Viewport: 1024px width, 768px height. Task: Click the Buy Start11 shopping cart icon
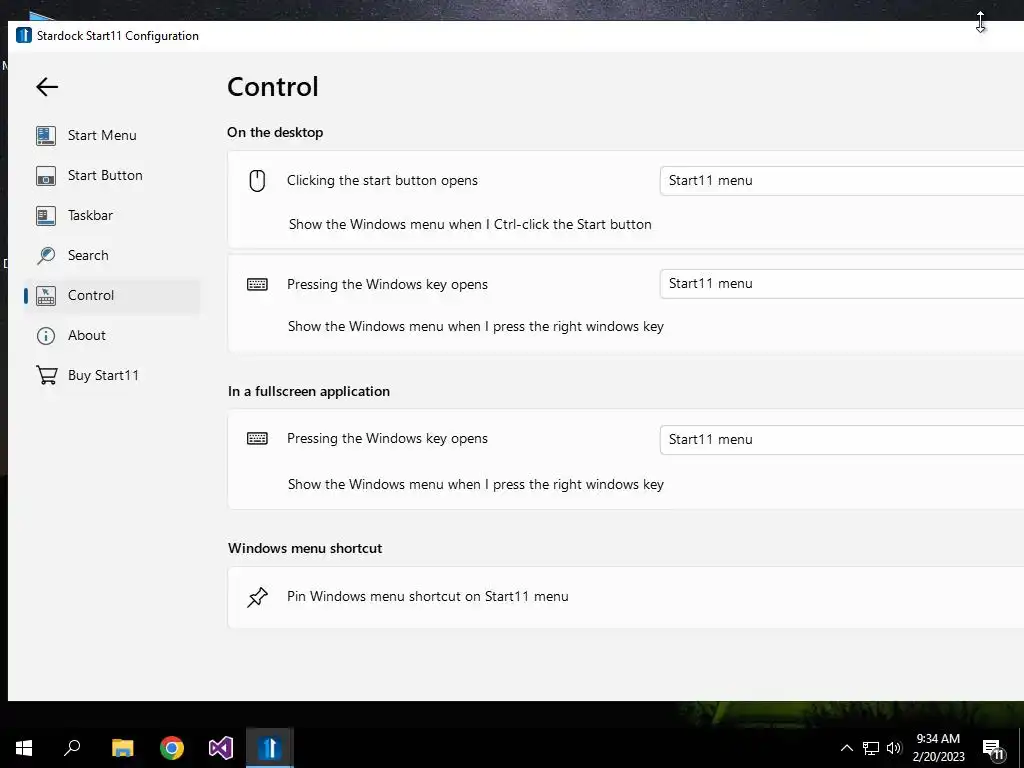point(46,376)
